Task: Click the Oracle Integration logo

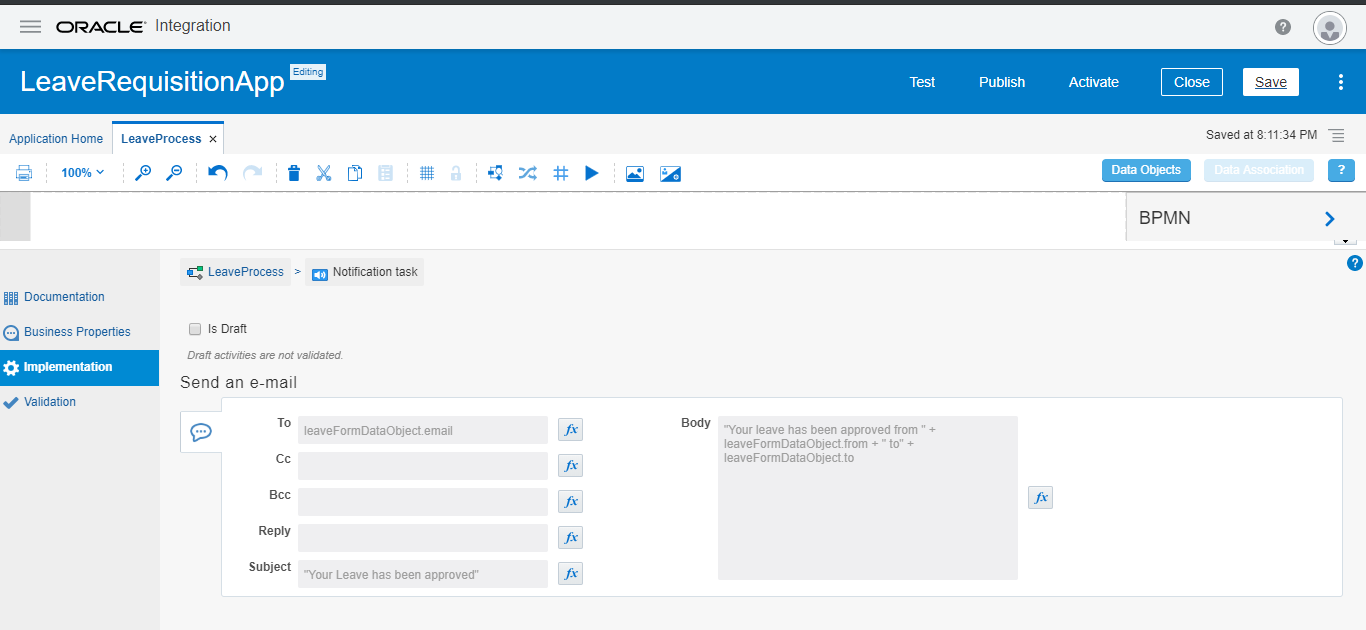Action: 143,26
